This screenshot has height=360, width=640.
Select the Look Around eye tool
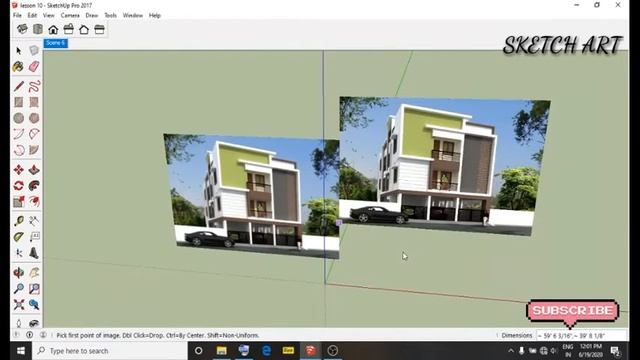[x=34, y=323]
